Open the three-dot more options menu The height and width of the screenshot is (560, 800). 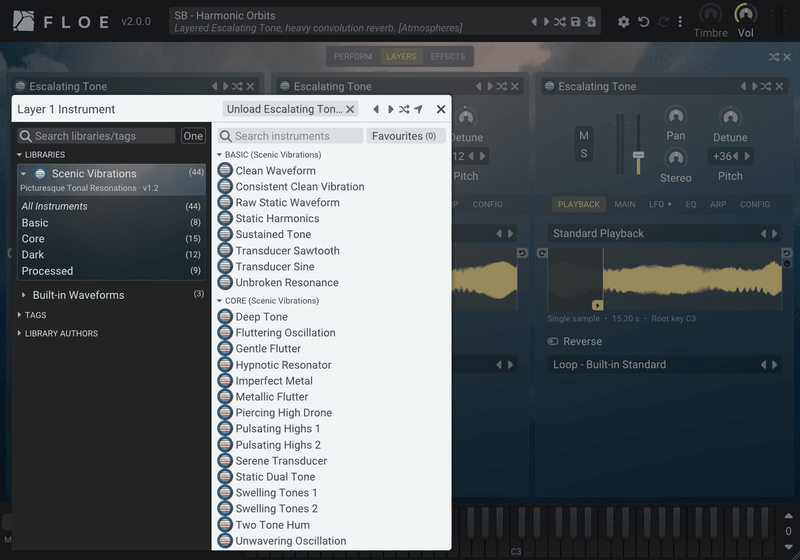(680, 22)
